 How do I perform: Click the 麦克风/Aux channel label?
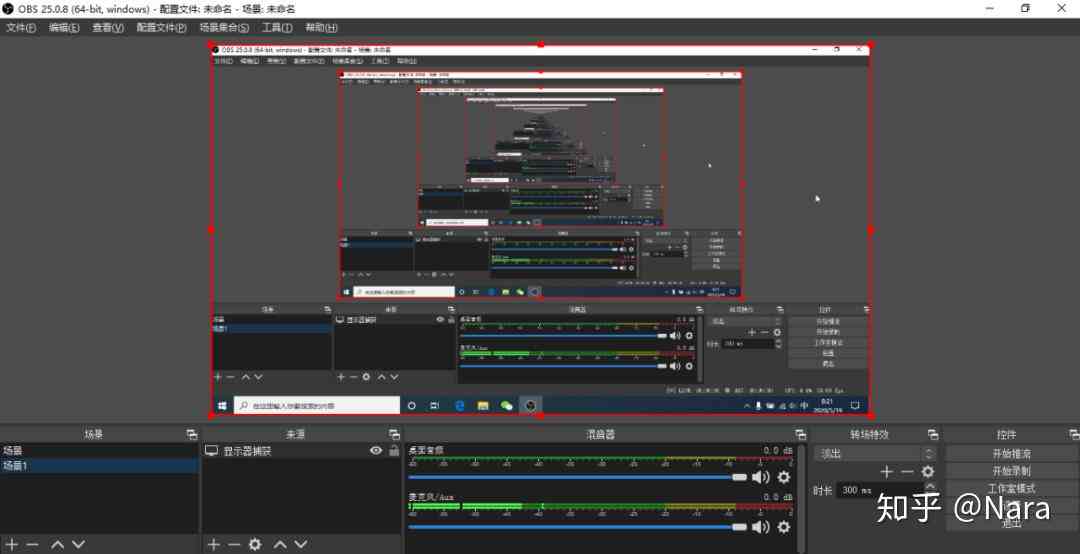[430, 497]
